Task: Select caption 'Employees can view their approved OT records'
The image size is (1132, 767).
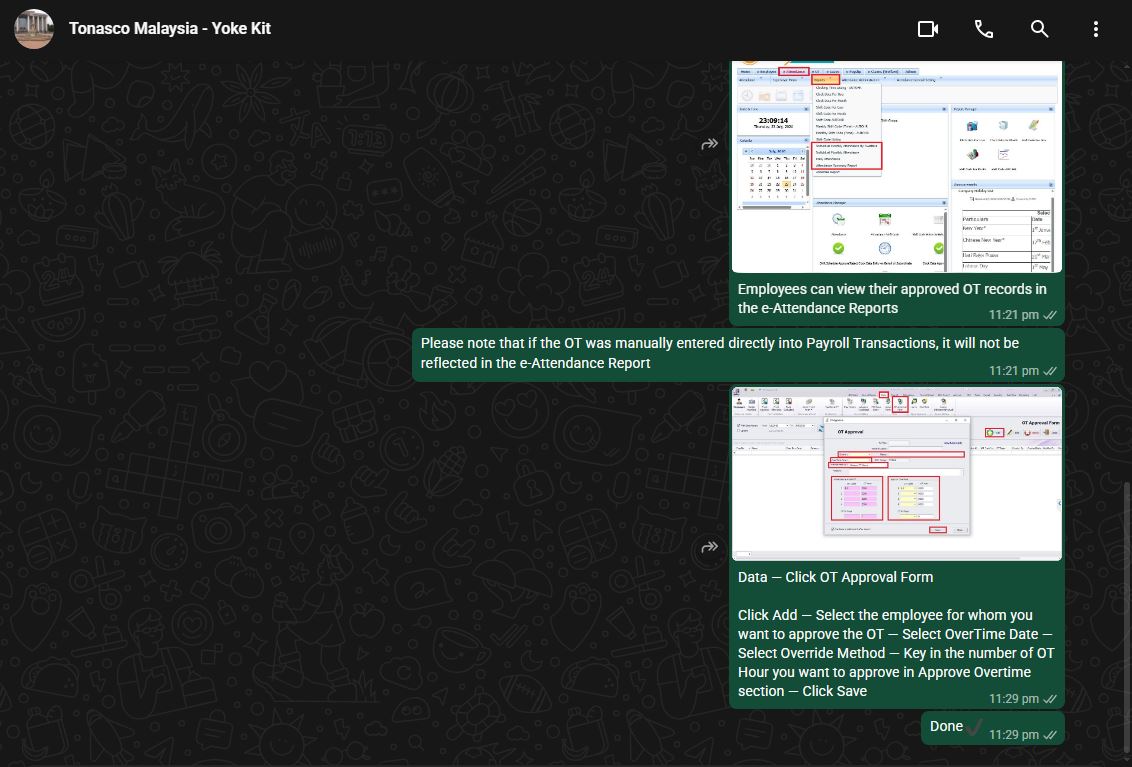Action: 892,298
